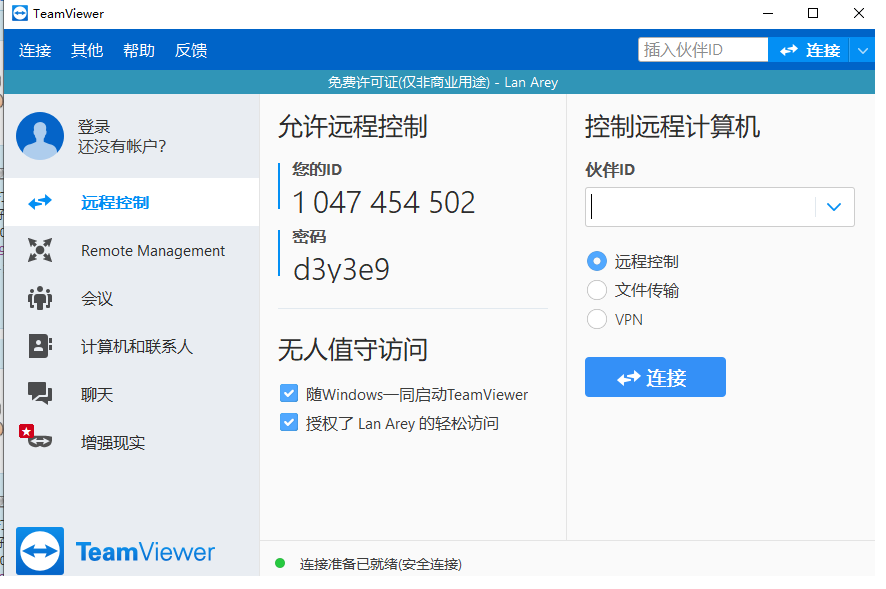Viewport: 886px width, 589px height.
Task: Click the 插入伙伴ID input field
Action: point(703,50)
